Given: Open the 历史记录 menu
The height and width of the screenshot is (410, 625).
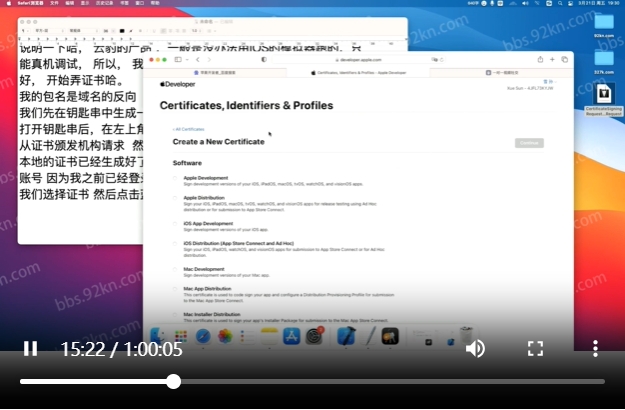Looking at the screenshot, I should click(104, 3).
